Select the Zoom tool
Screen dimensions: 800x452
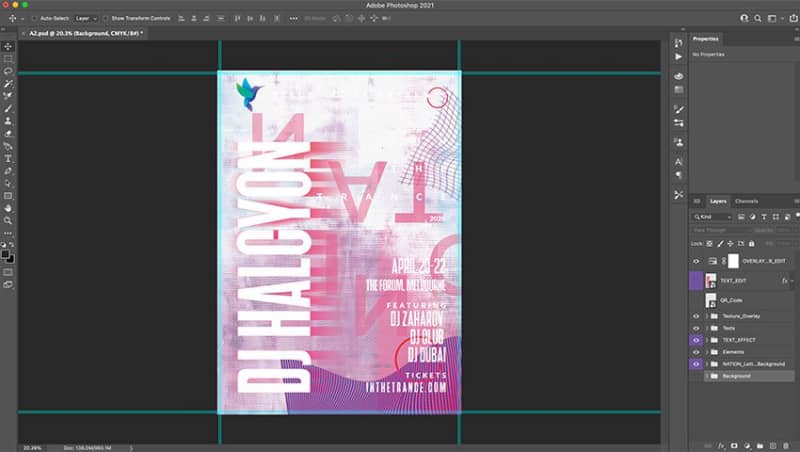[x=8, y=221]
